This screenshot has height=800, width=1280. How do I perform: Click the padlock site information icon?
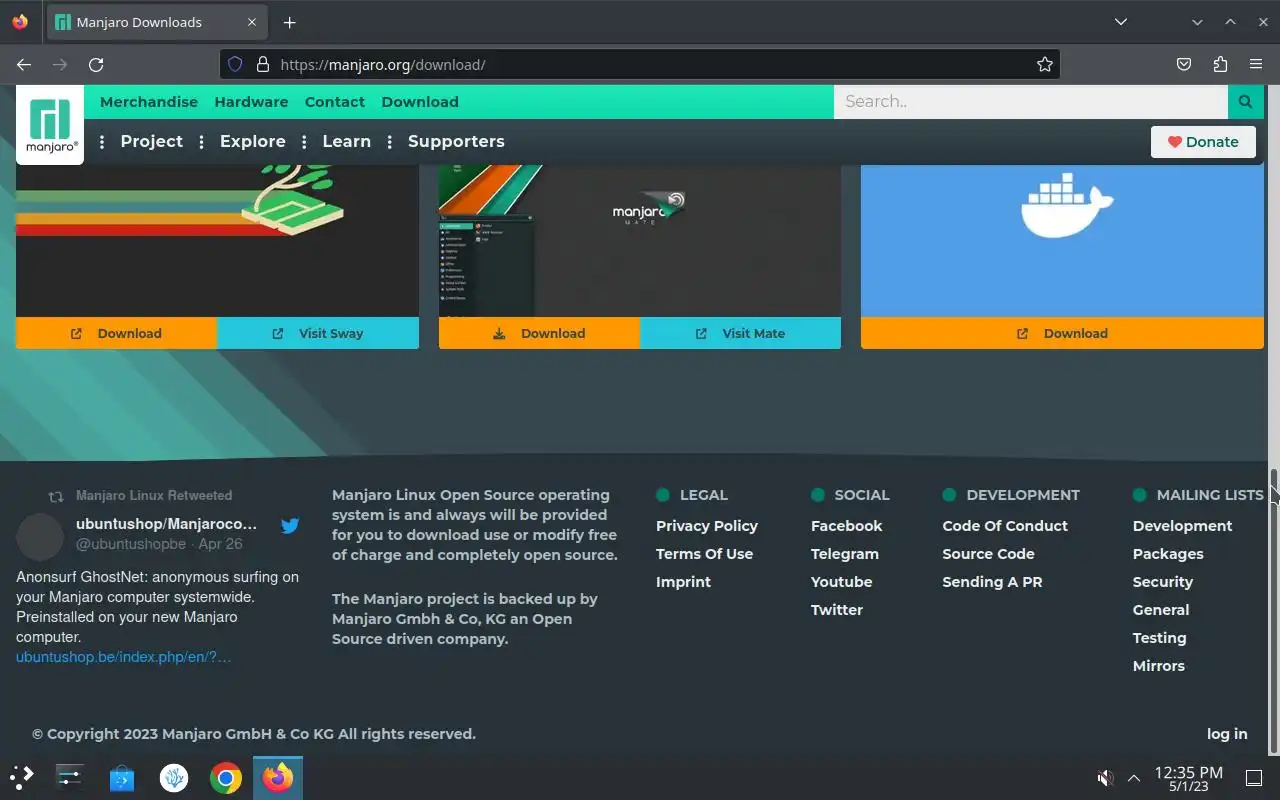(263, 64)
